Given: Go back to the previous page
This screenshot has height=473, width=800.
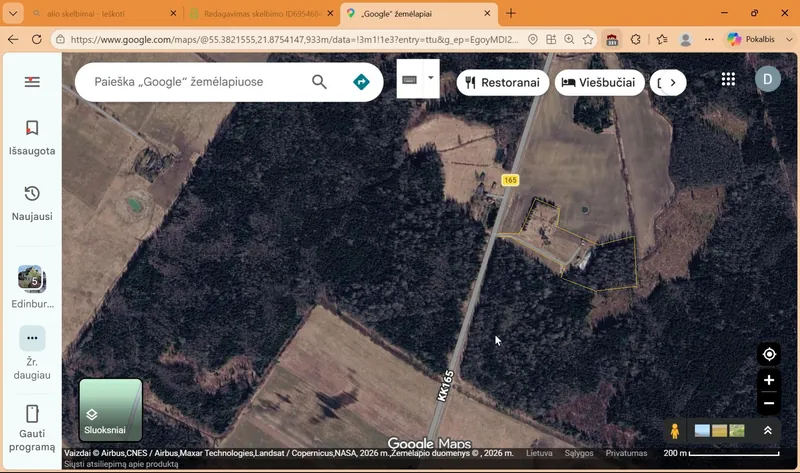Looking at the screenshot, I should pos(13,39).
